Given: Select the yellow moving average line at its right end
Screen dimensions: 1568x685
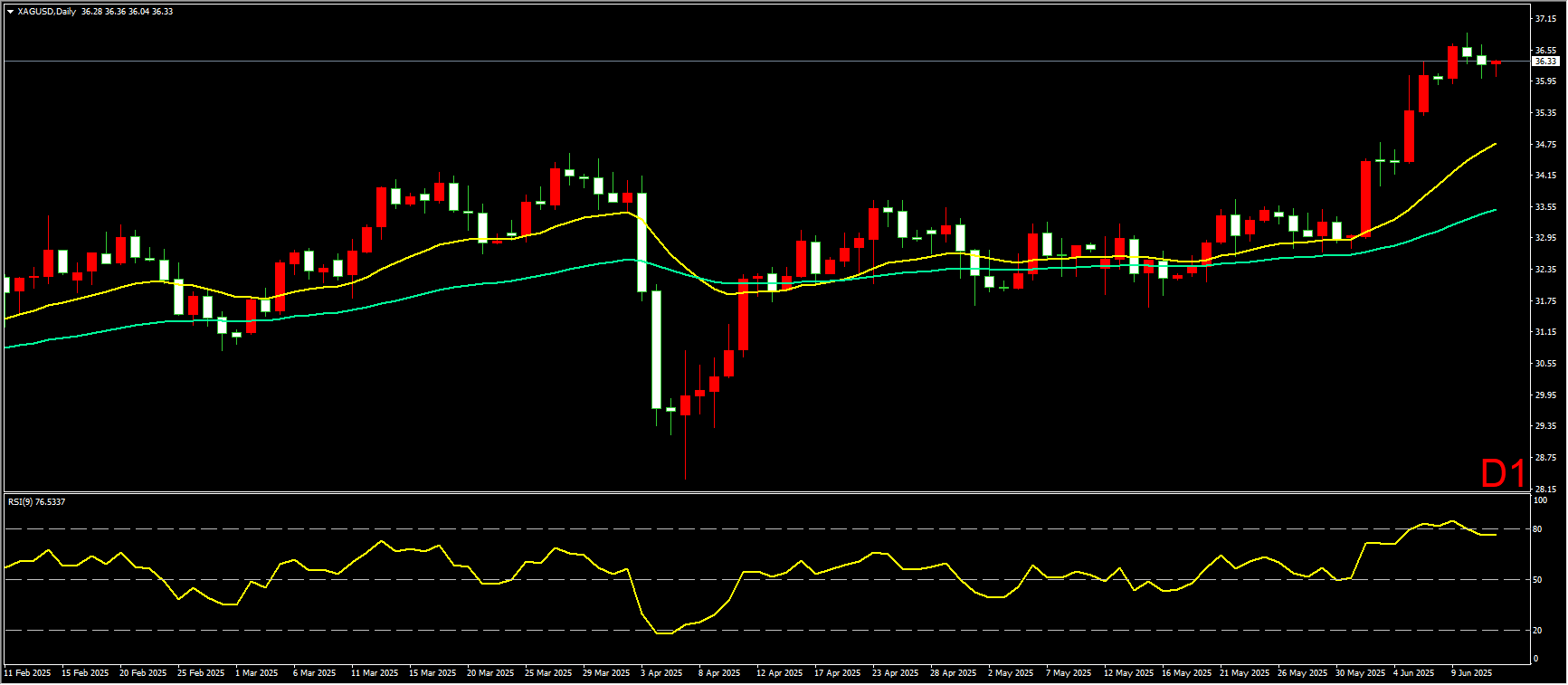Looking at the screenshot, I should [1494, 144].
